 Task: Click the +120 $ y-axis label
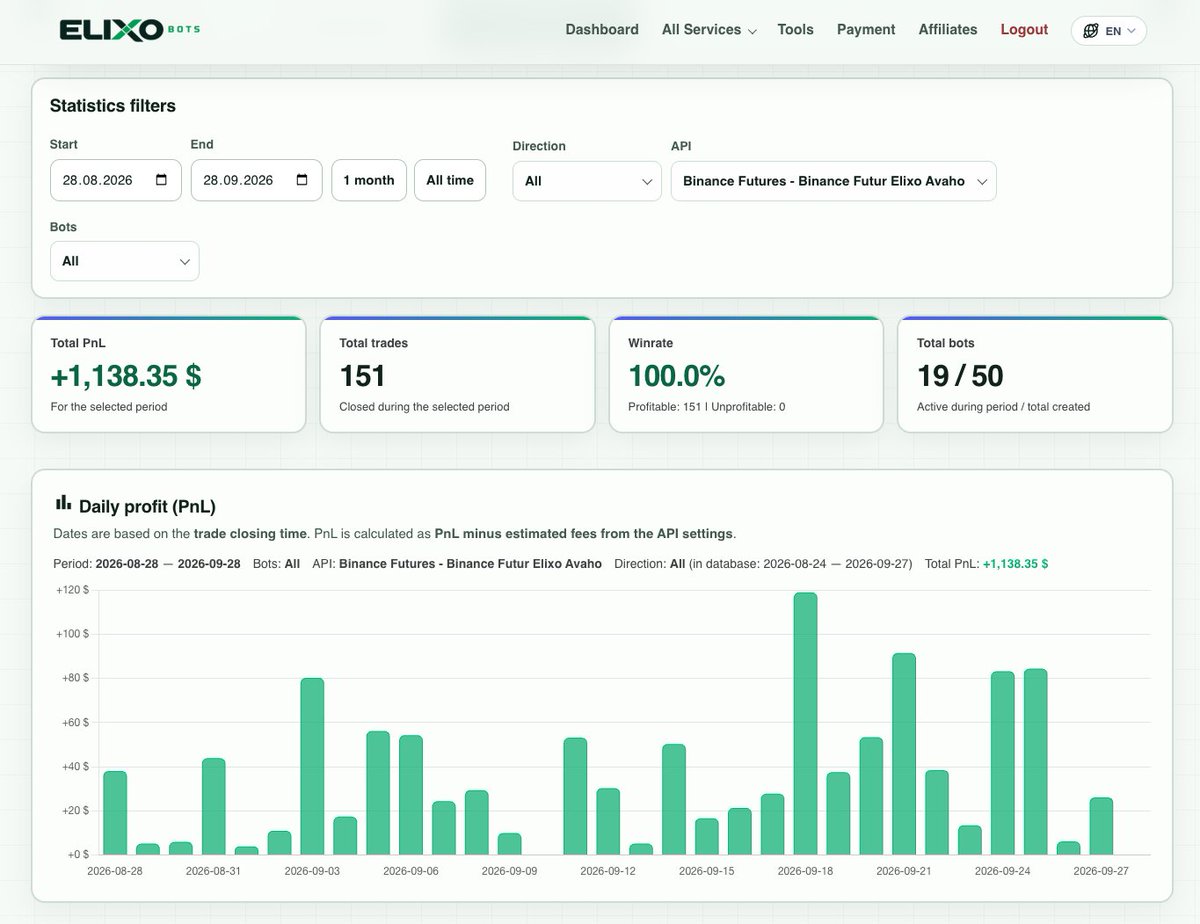72,590
